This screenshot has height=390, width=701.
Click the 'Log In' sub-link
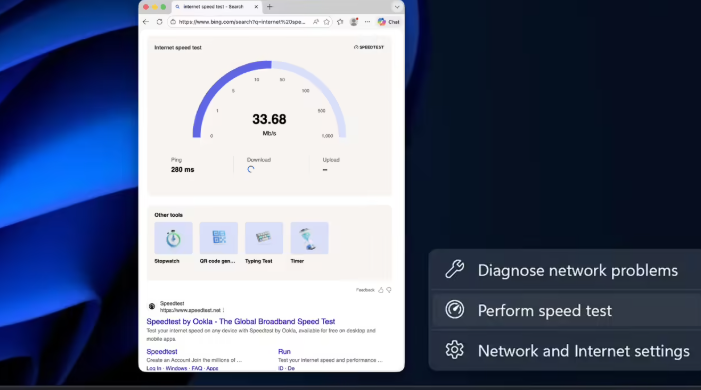(x=154, y=368)
